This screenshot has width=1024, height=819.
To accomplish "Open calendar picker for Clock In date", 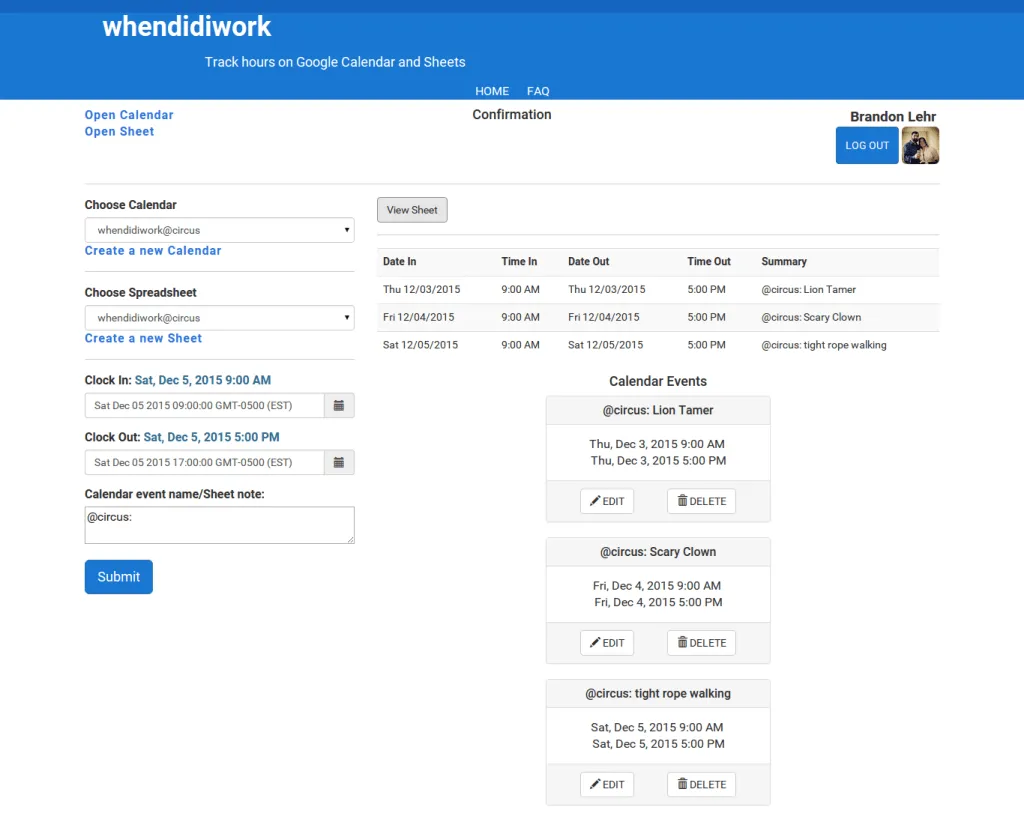I will [339, 405].
